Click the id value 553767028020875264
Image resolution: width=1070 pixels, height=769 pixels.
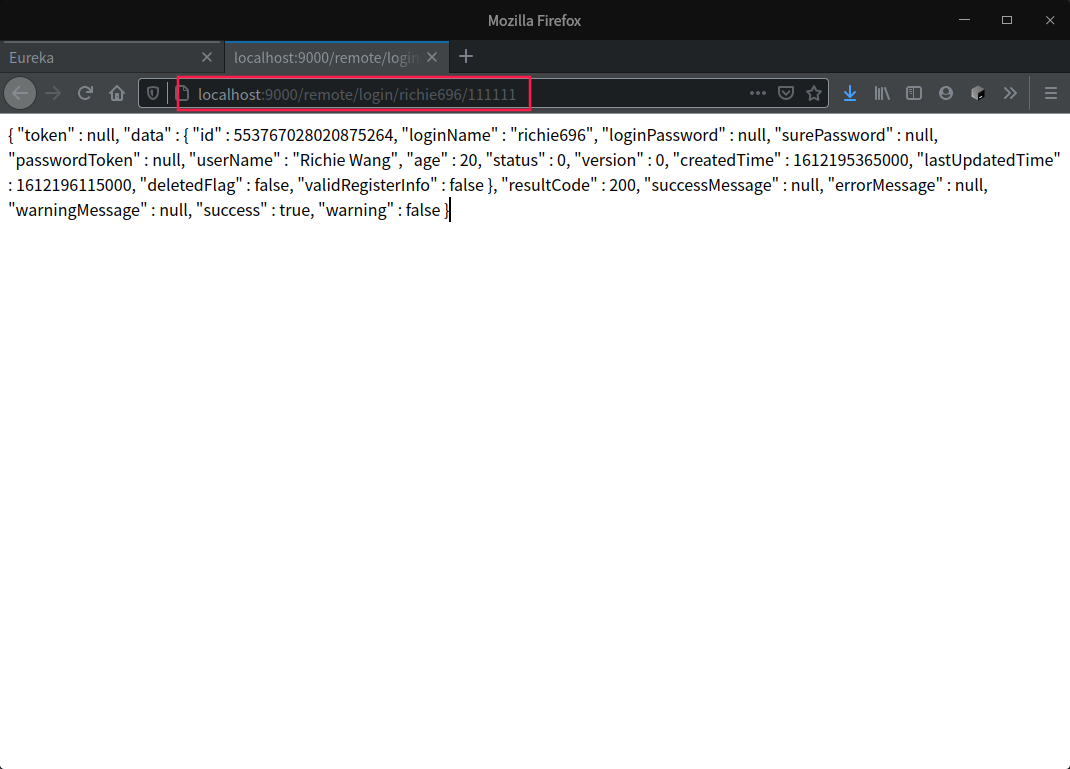click(x=314, y=135)
